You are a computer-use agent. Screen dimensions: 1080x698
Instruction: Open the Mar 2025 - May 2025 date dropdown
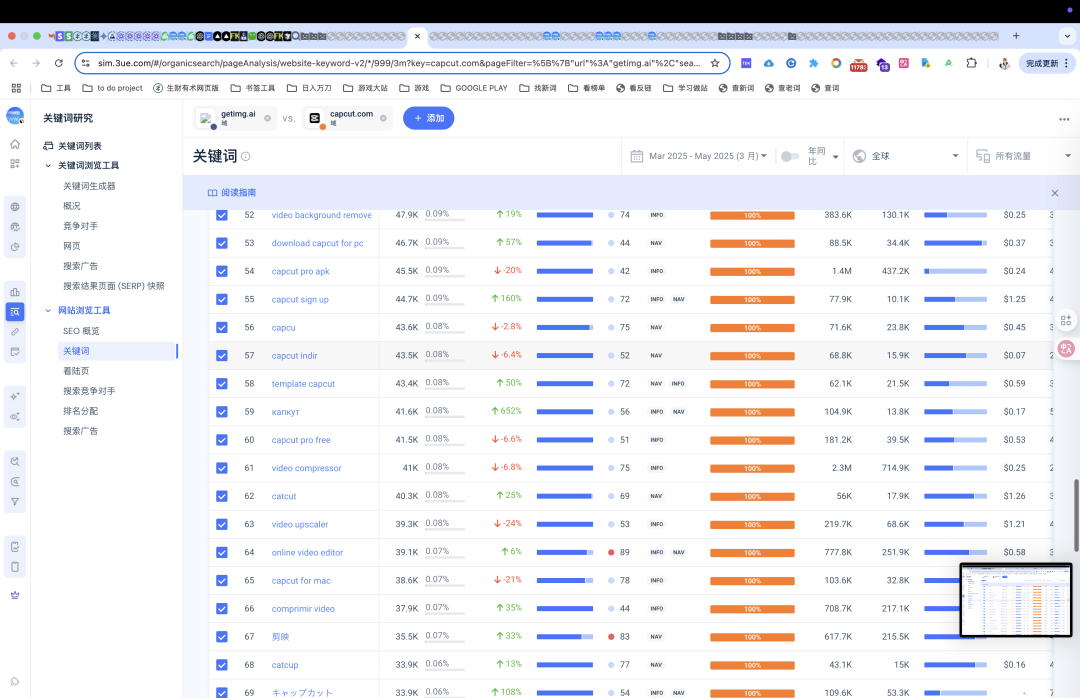coord(707,156)
